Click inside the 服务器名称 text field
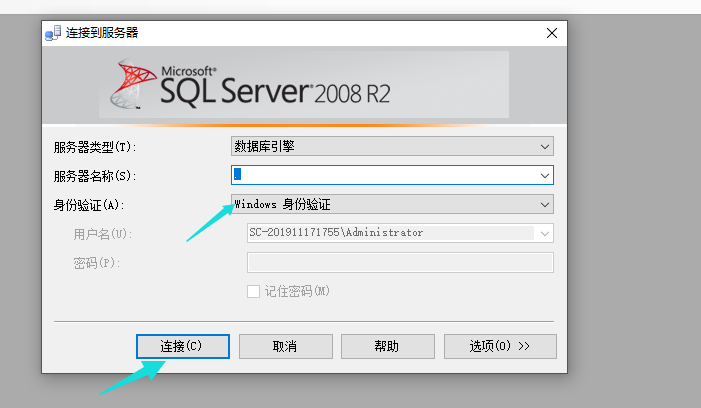701x408 pixels. [x=385, y=175]
